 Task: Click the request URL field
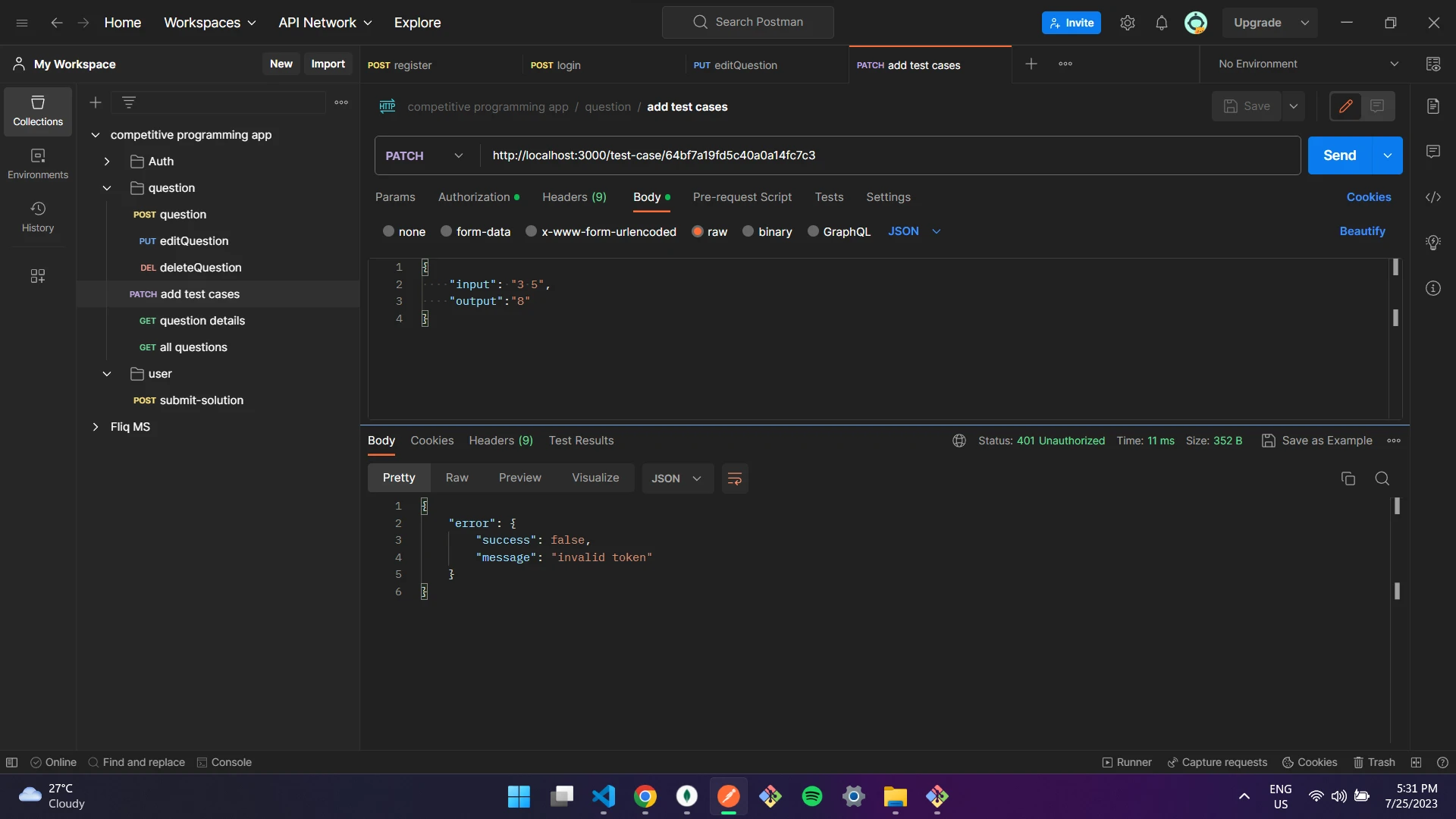[x=890, y=155]
